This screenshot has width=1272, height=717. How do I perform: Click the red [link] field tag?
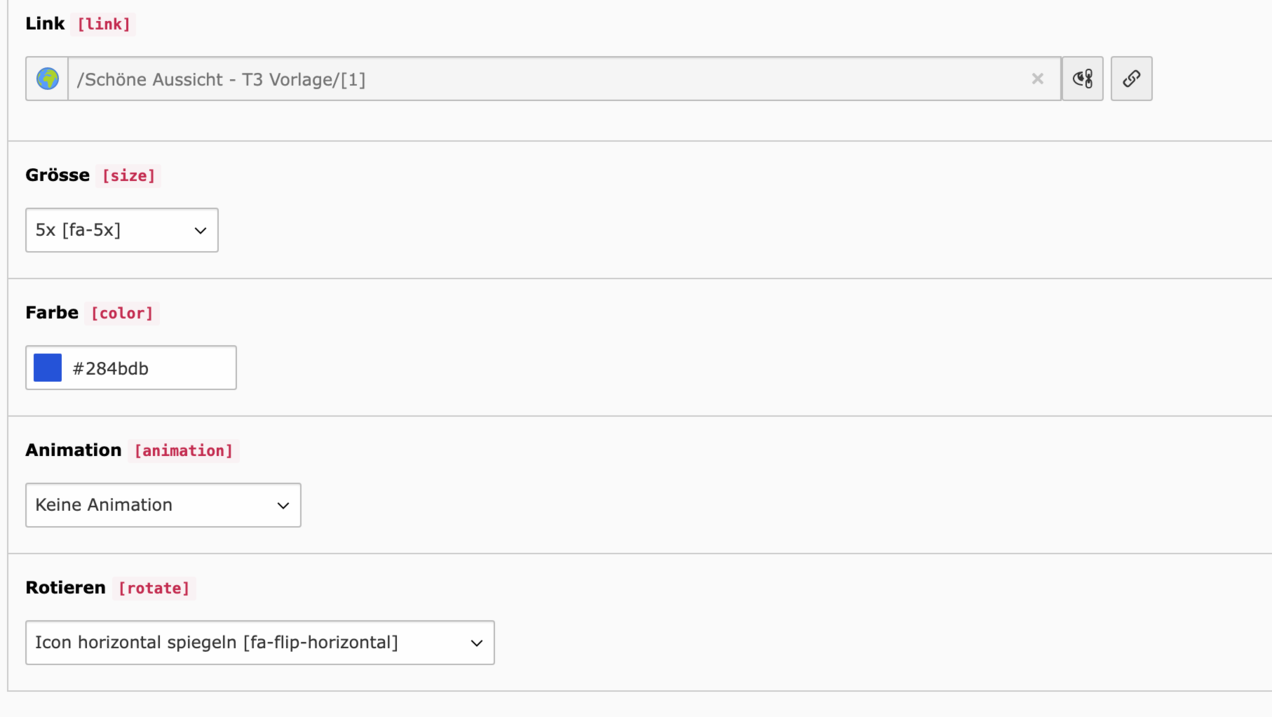(x=104, y=24)
